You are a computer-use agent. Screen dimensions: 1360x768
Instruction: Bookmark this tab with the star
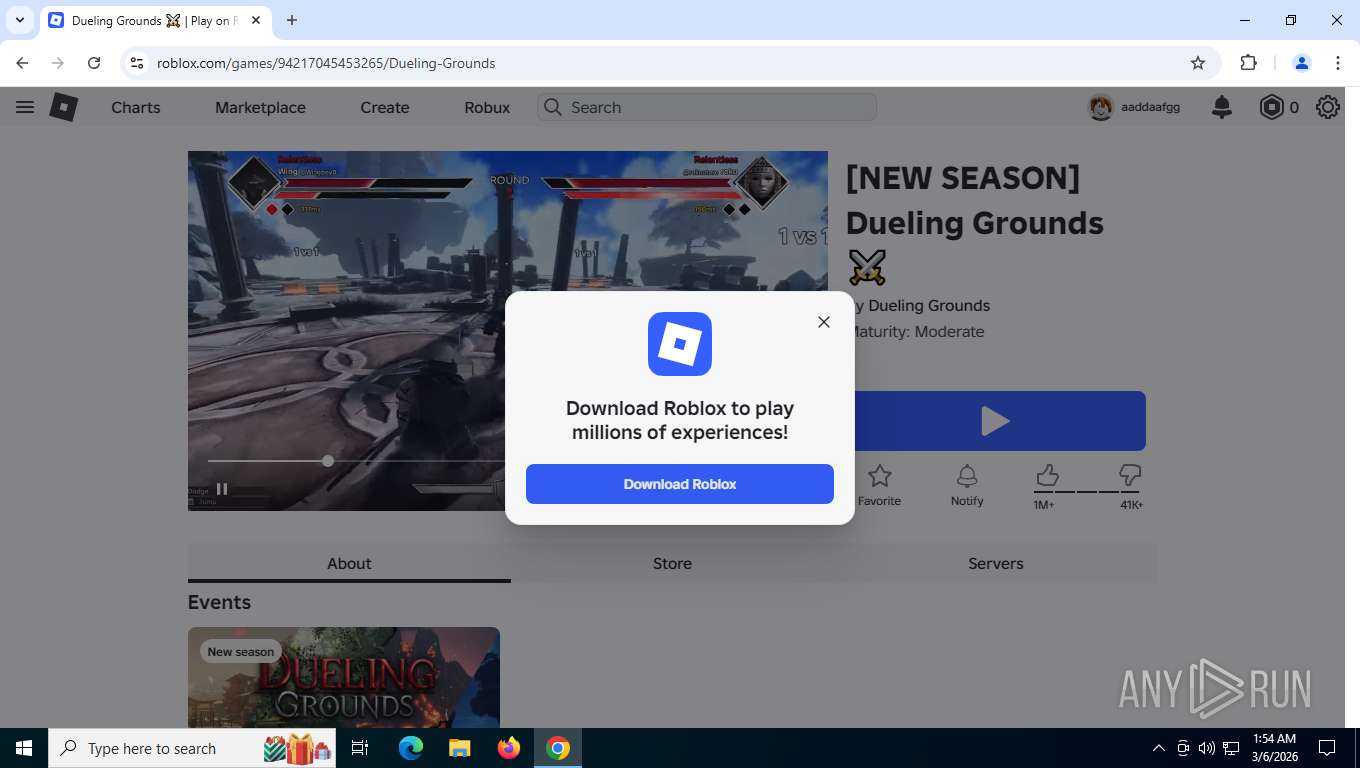click(1198, 63)
